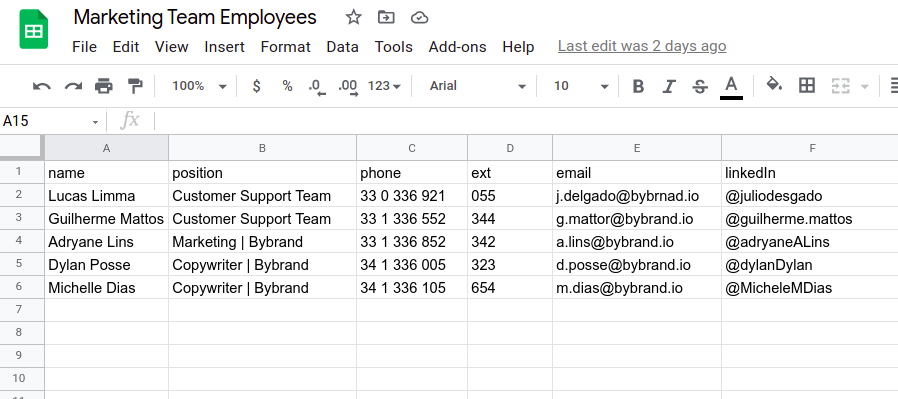
Task: Select the cell 'Lucas Limma'
Action: click(x=107, y=196)
